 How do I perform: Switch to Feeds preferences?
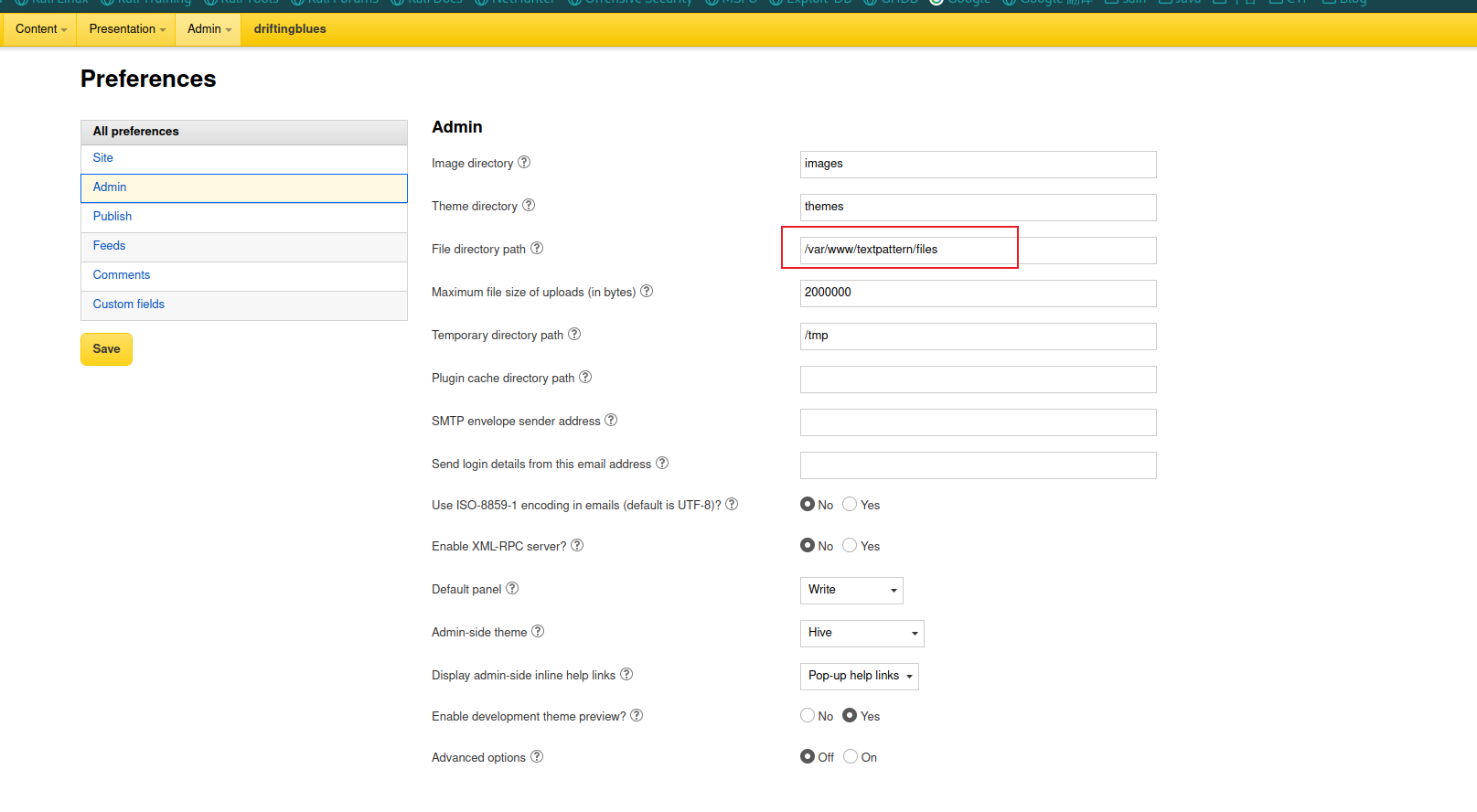coord(244,246)
